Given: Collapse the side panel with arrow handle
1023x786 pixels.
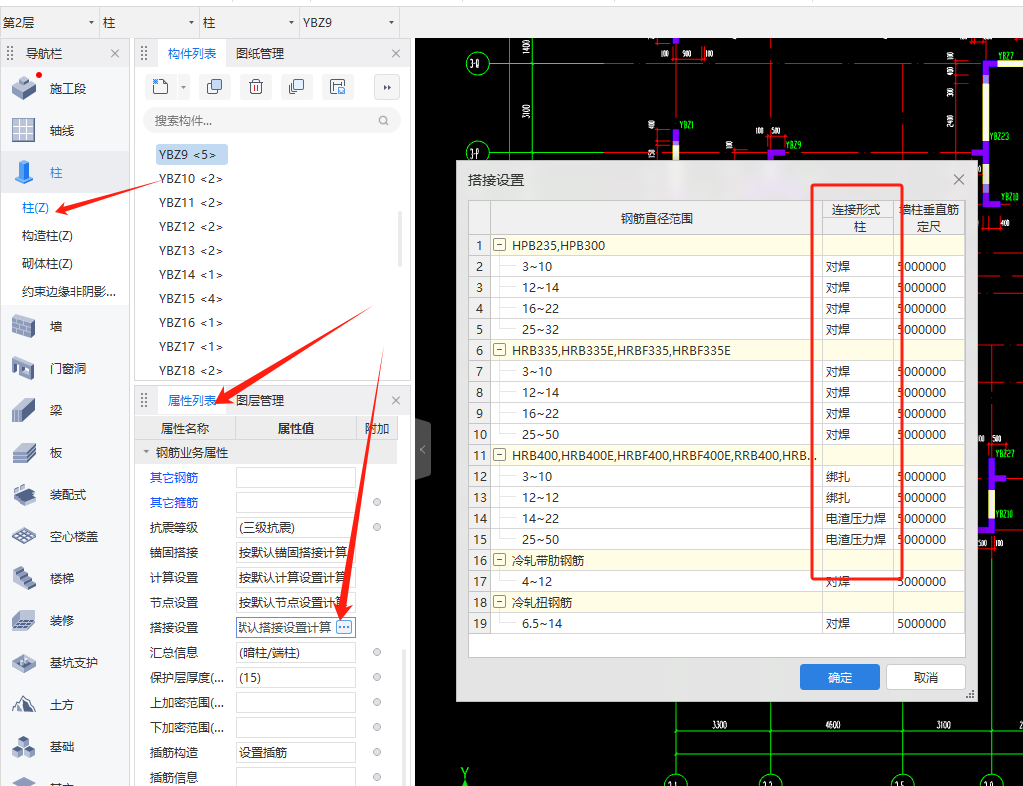Looking at the screenshot, I should point(423,449).
